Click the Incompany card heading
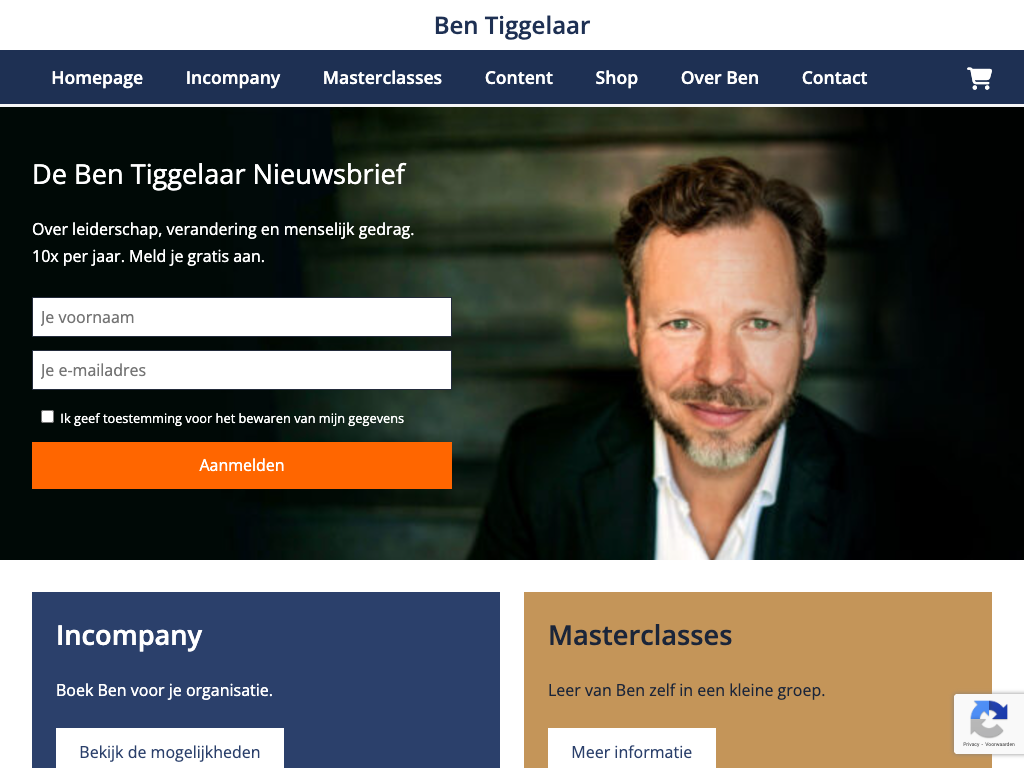The height and width of the screenshot is (768, 1024). [129, 636]
